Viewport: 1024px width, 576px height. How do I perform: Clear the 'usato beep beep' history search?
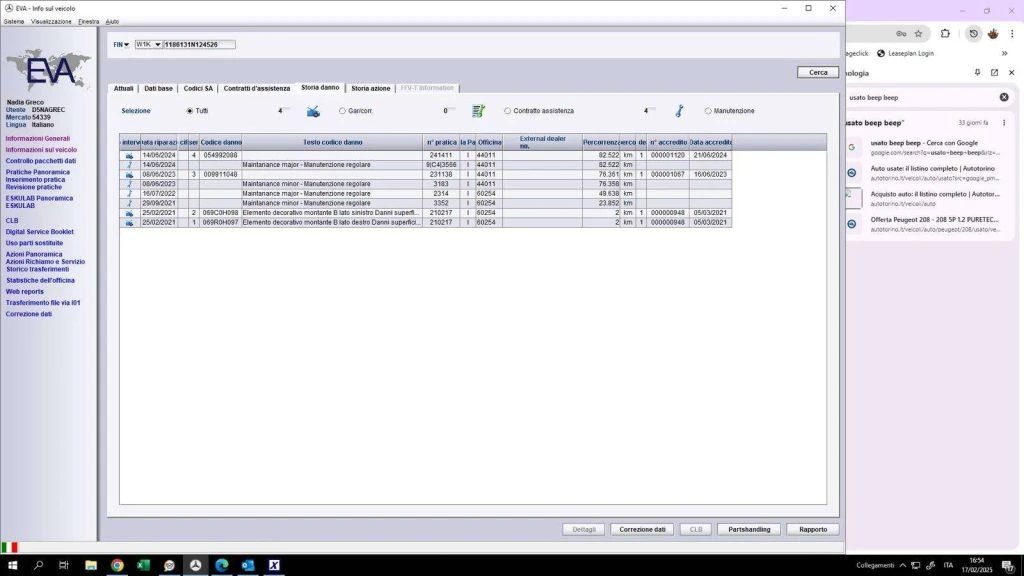[1004, 97]
